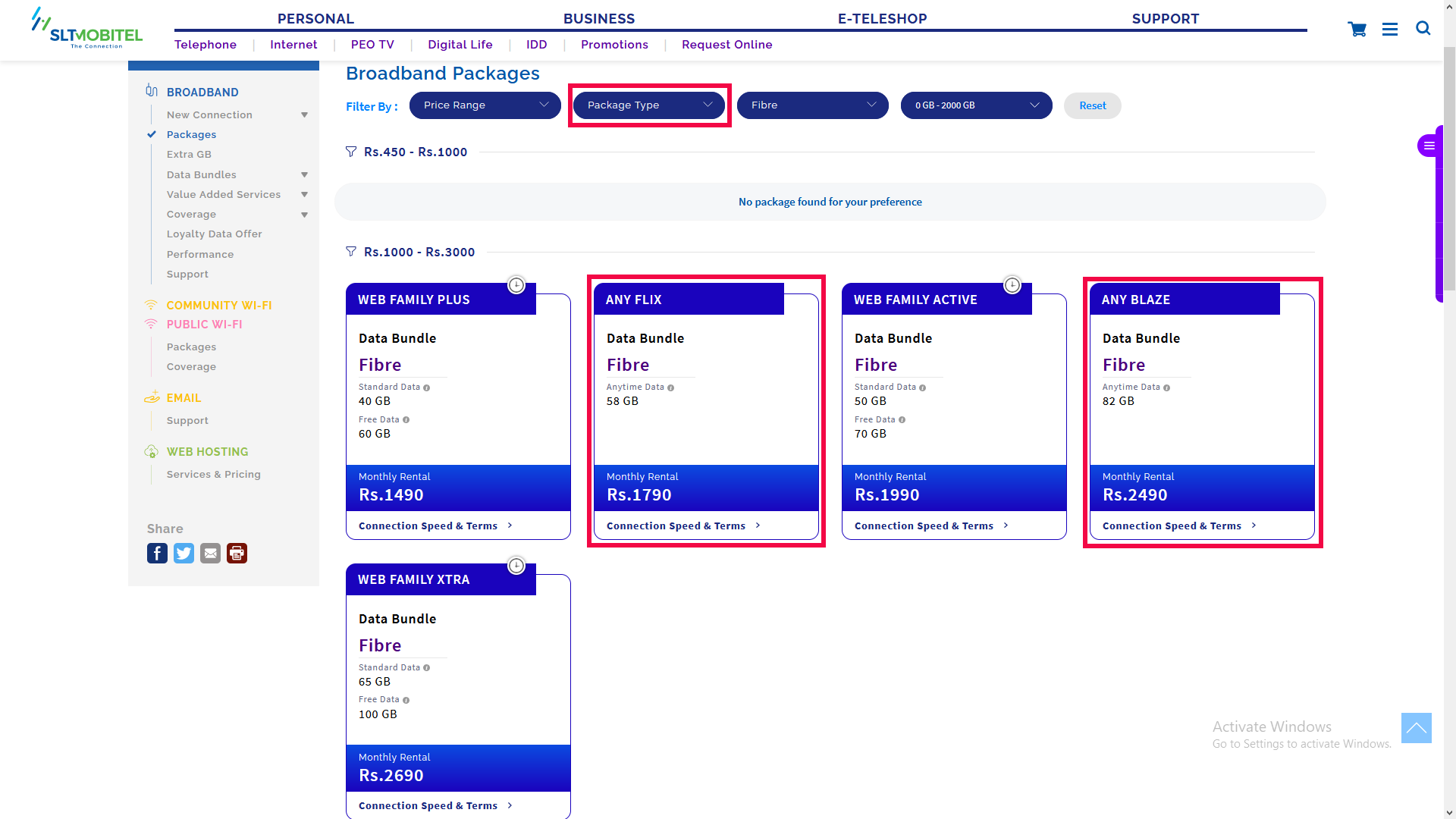1456x819 pixels.
Task: View Connection Speed & Terms for Rs.2690 plan
Action: (435, 805)
